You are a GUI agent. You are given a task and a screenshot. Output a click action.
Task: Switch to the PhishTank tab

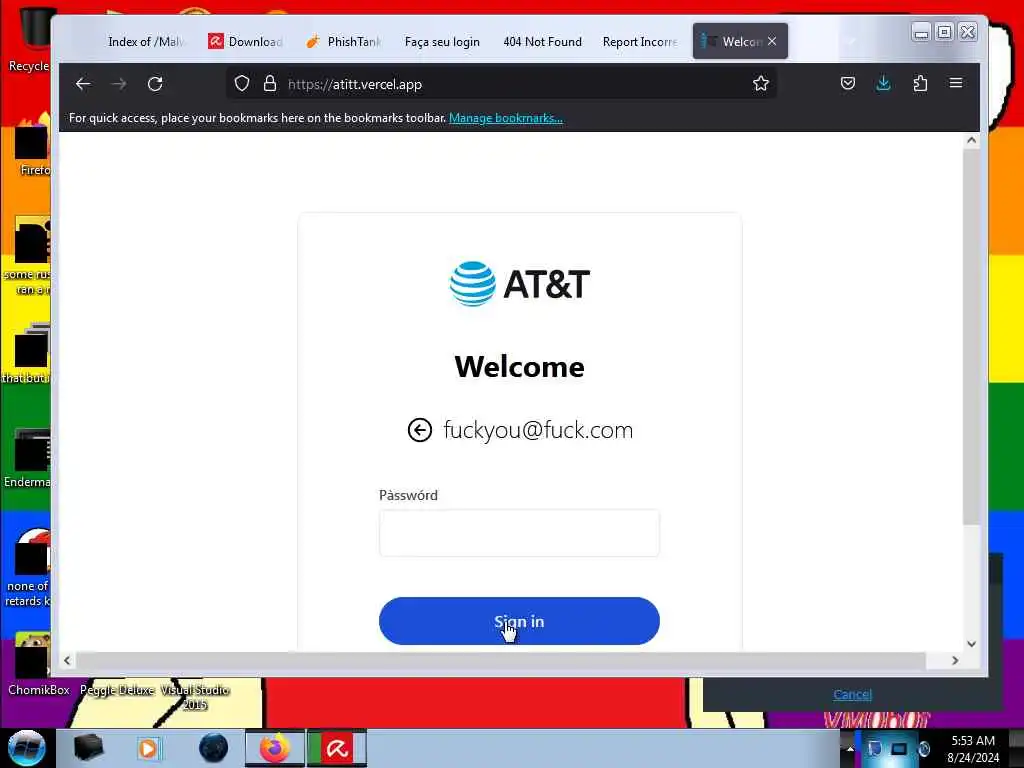click(x=344, y=42)
